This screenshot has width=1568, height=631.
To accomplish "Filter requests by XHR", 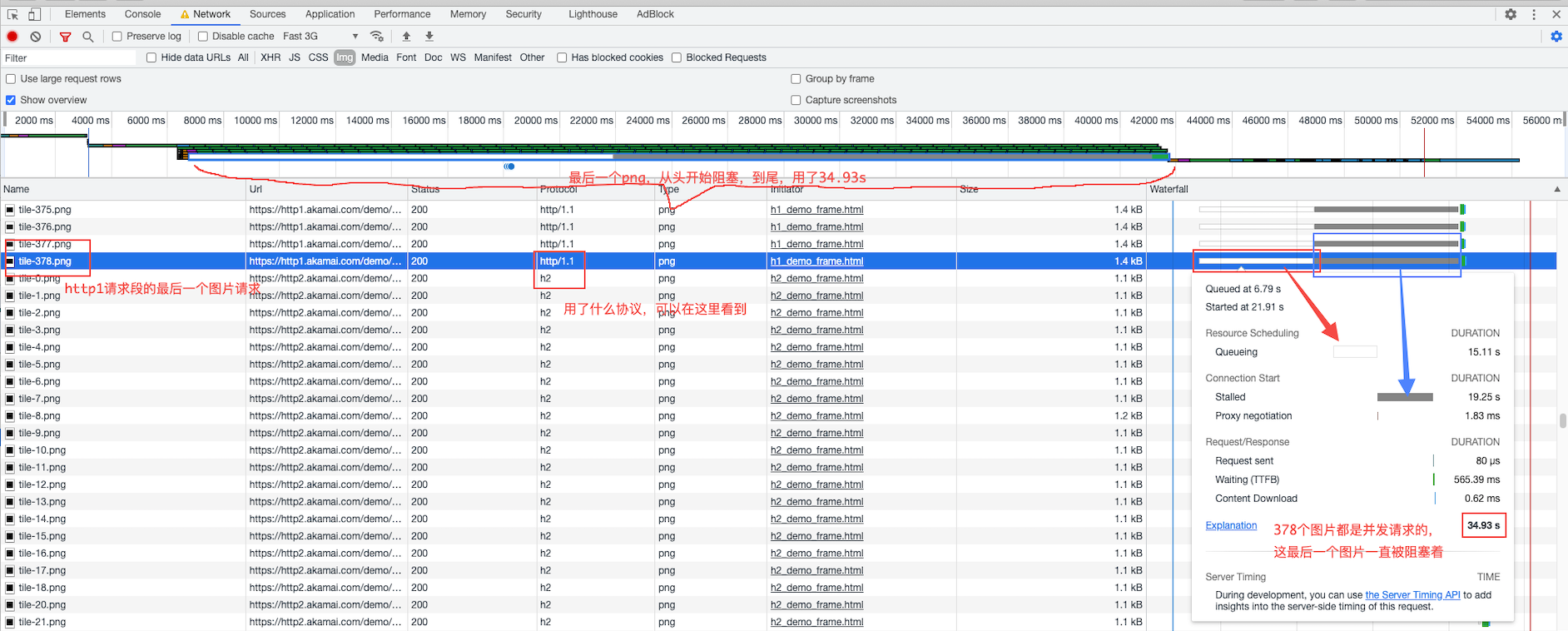I will 270,57.
